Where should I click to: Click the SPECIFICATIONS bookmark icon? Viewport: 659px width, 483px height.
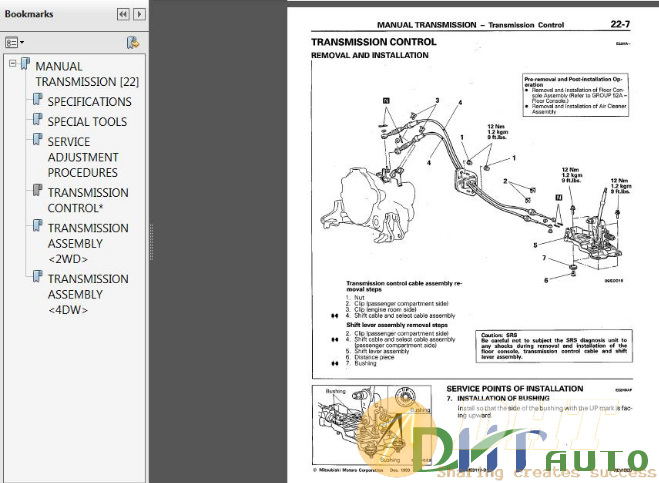coord(37,99)
